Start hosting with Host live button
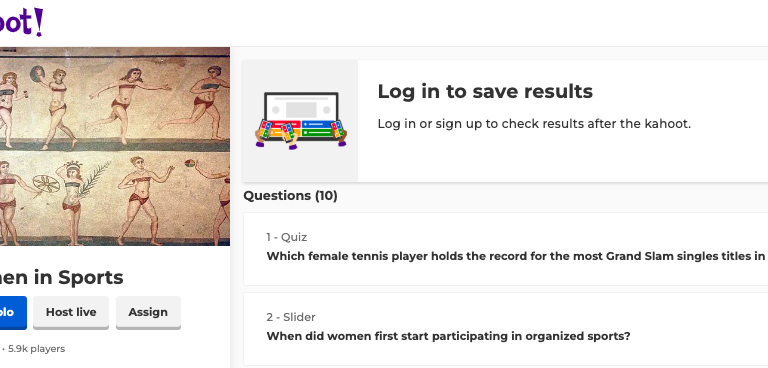This screenshot has width=768, height=368. pyautogui.click(x=71, y=312)
